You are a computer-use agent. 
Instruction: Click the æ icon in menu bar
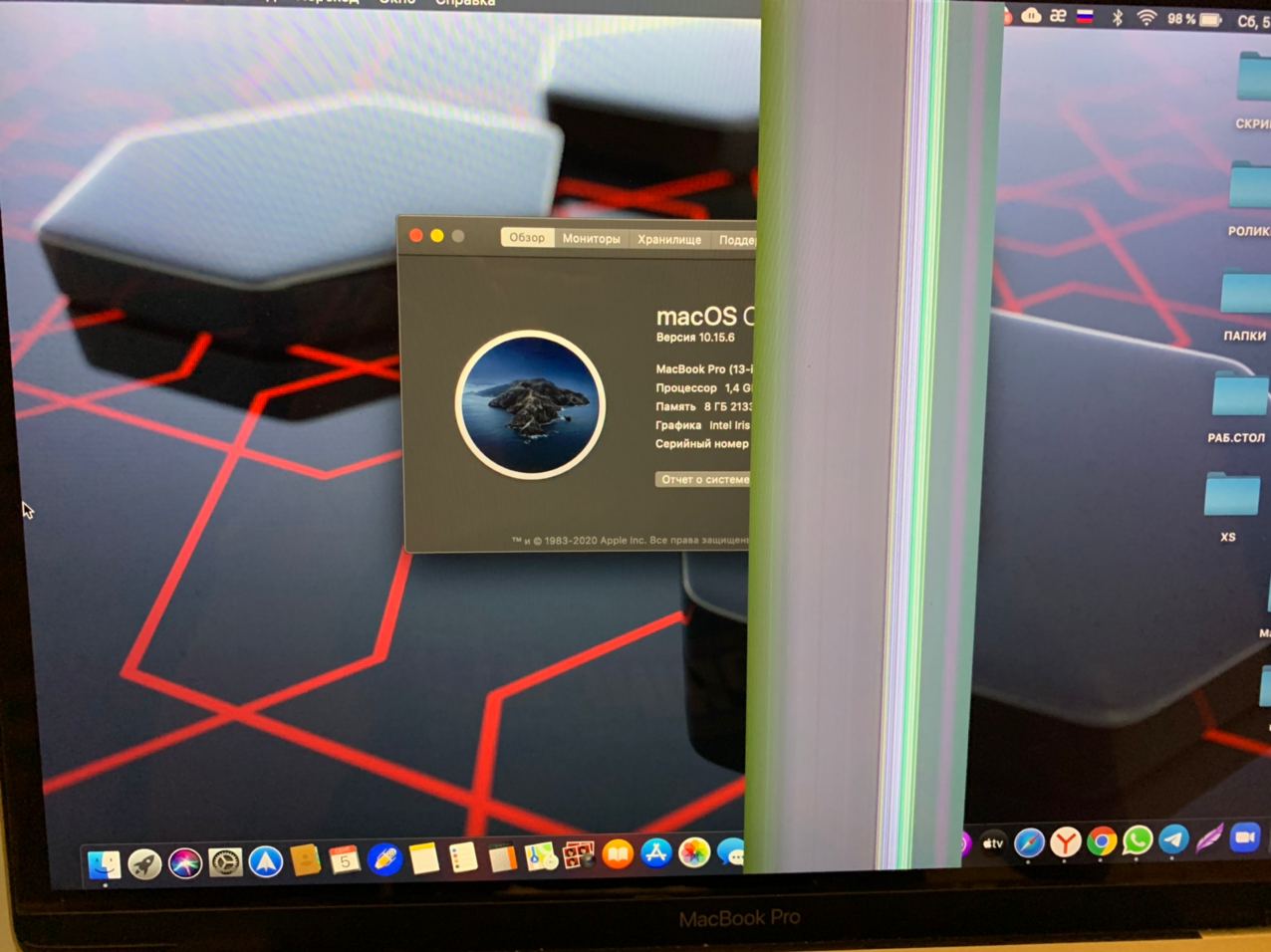point(1058,16)
